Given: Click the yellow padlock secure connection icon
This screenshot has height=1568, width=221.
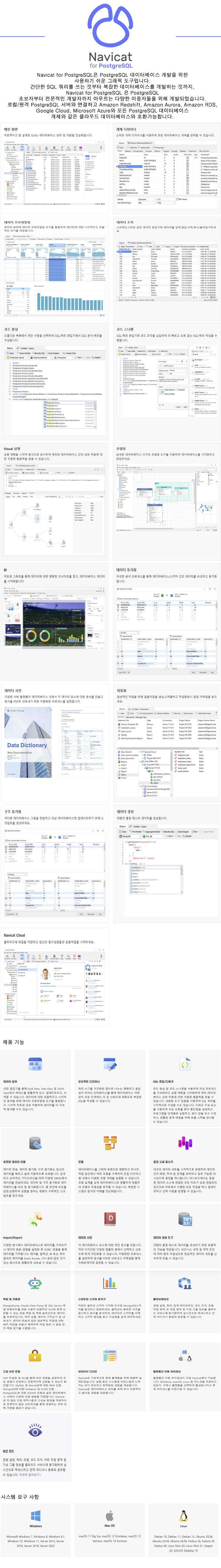Looking at the screenshot, I should tap(35, 1356).
